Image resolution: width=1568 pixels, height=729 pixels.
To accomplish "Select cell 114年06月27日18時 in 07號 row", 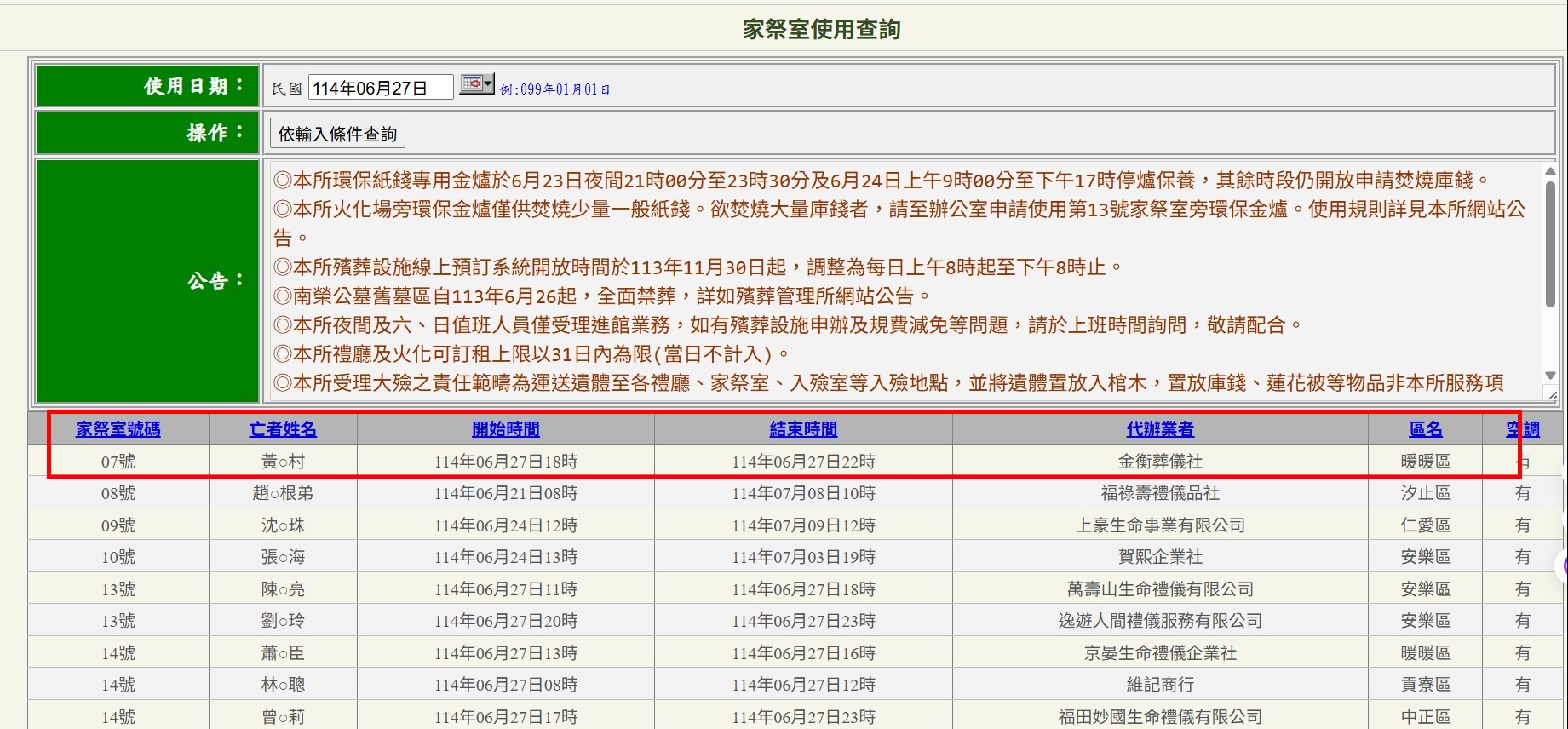I will tap(506, 462).
